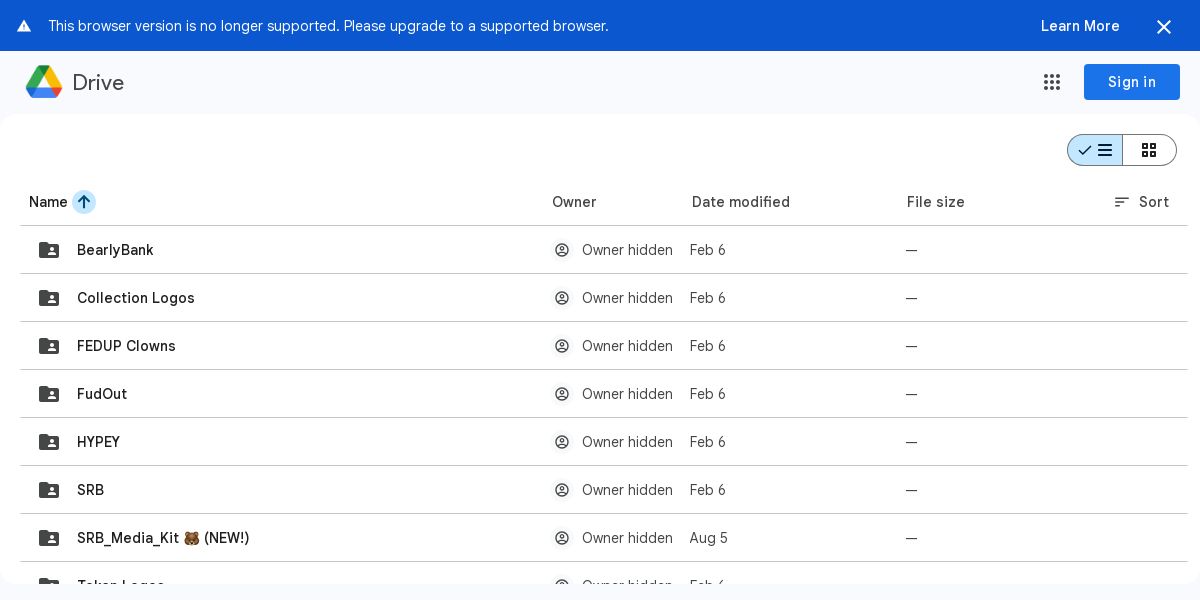
Task: Click the owner avatar icon in Collection Logos row
Action: click(x=562, y=298)
